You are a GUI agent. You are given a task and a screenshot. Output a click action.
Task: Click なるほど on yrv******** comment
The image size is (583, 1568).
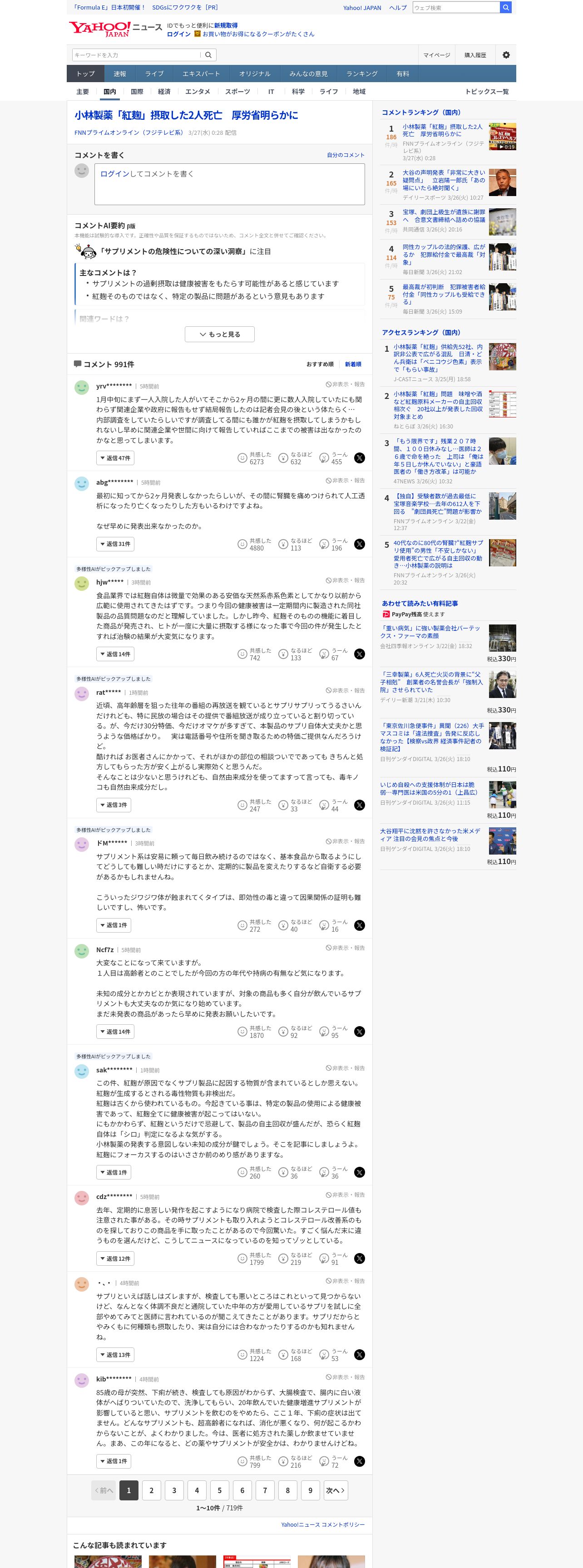[x=295, y=458]
